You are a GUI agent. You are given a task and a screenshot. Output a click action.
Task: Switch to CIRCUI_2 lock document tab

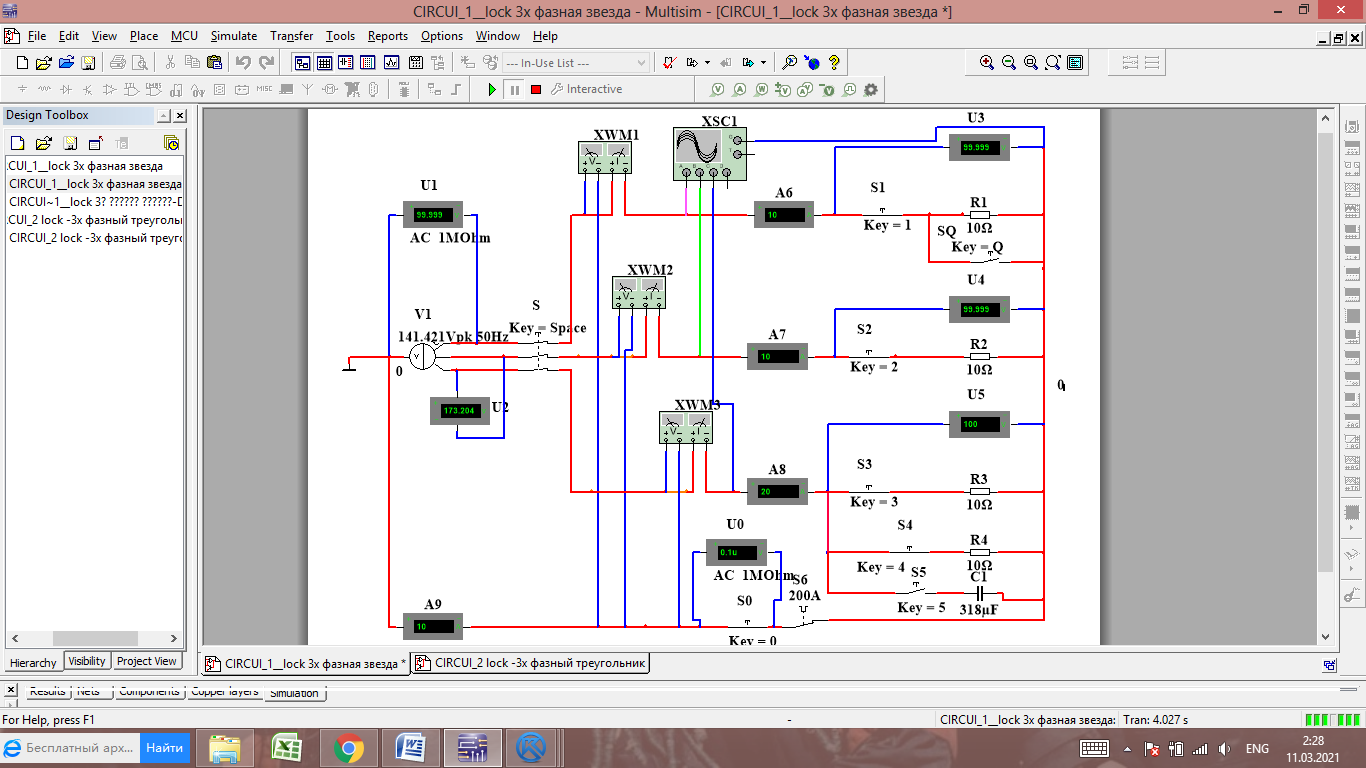531,663
